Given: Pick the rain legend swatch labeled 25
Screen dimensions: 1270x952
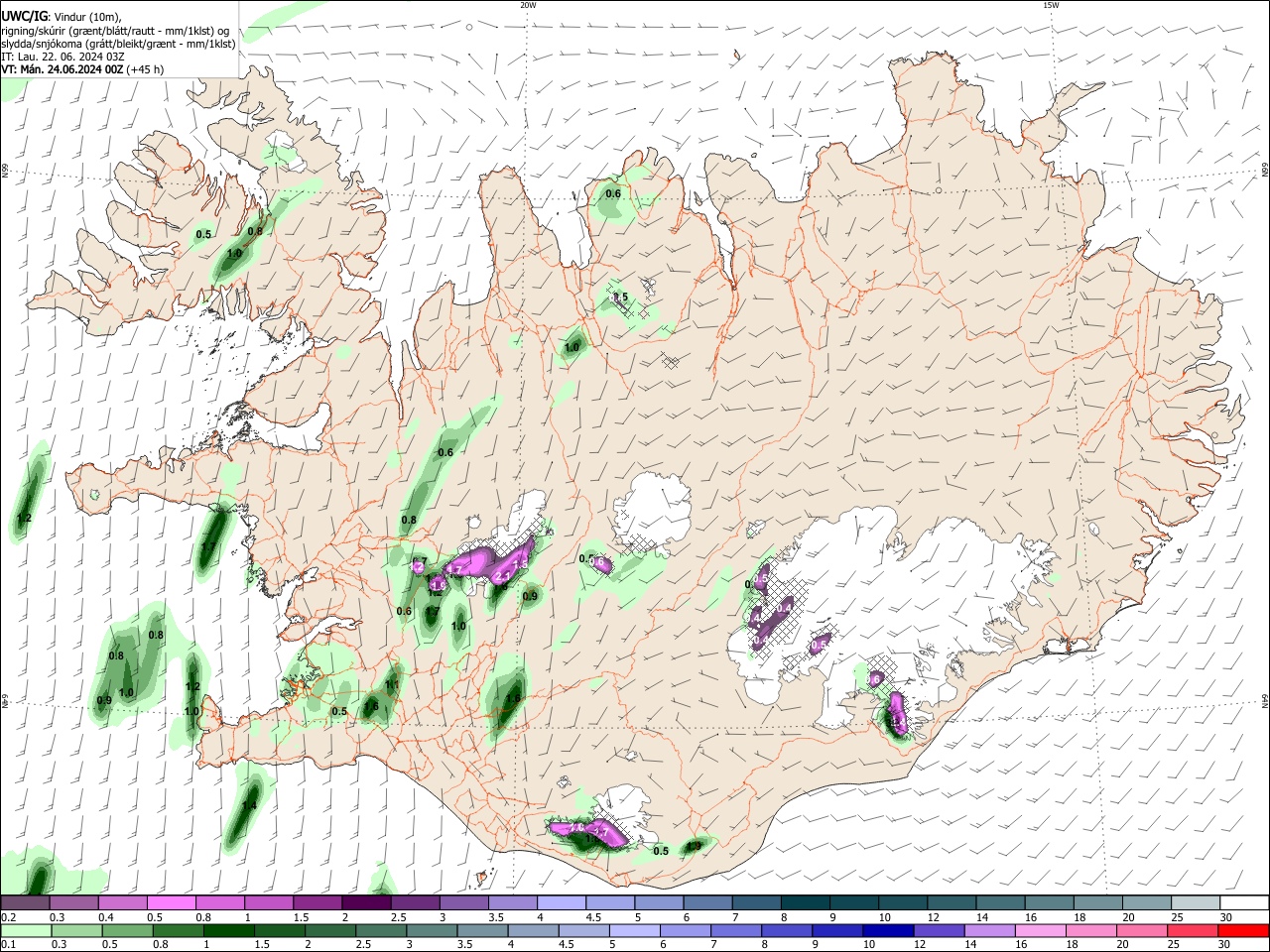Looking at the screenshot, I should 1193,930.
